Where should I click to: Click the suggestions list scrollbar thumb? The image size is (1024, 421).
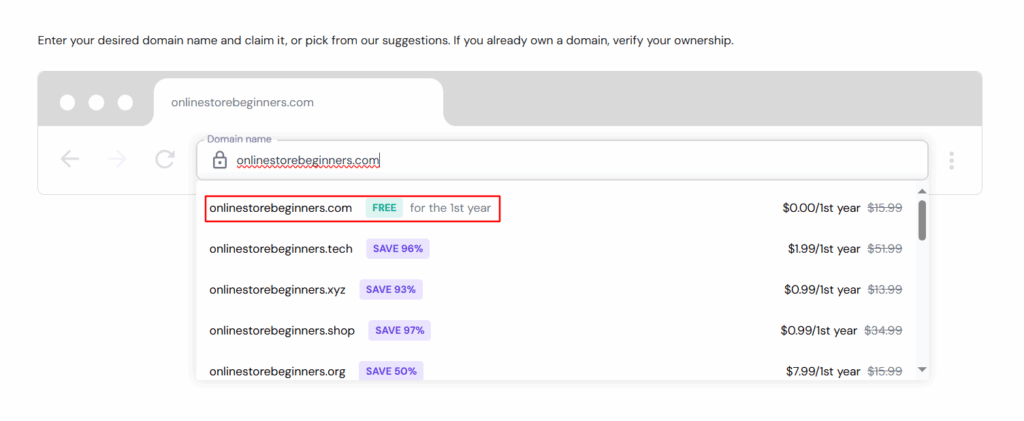pos(922,220)
